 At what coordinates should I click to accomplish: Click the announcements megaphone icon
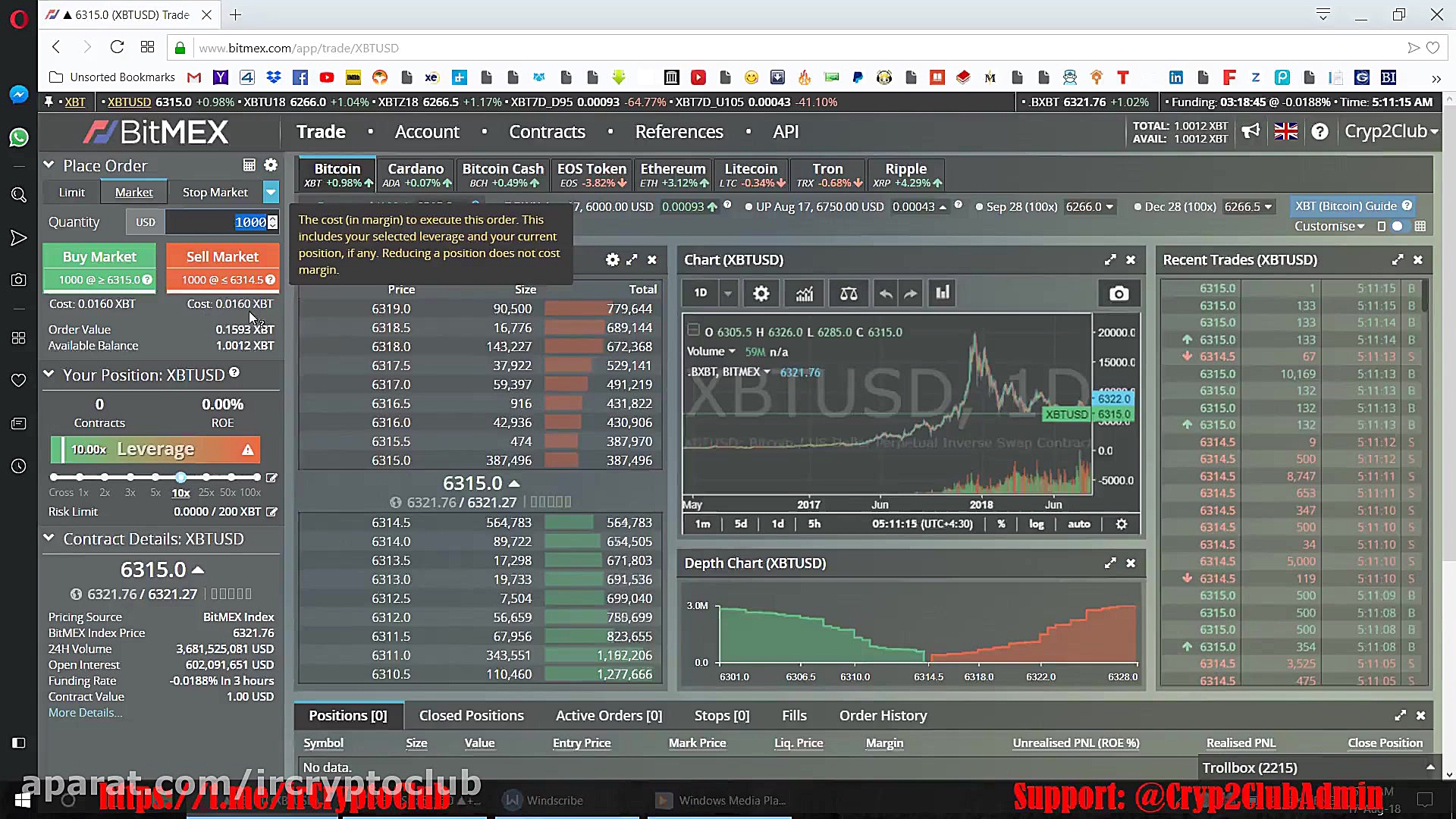1250,132
